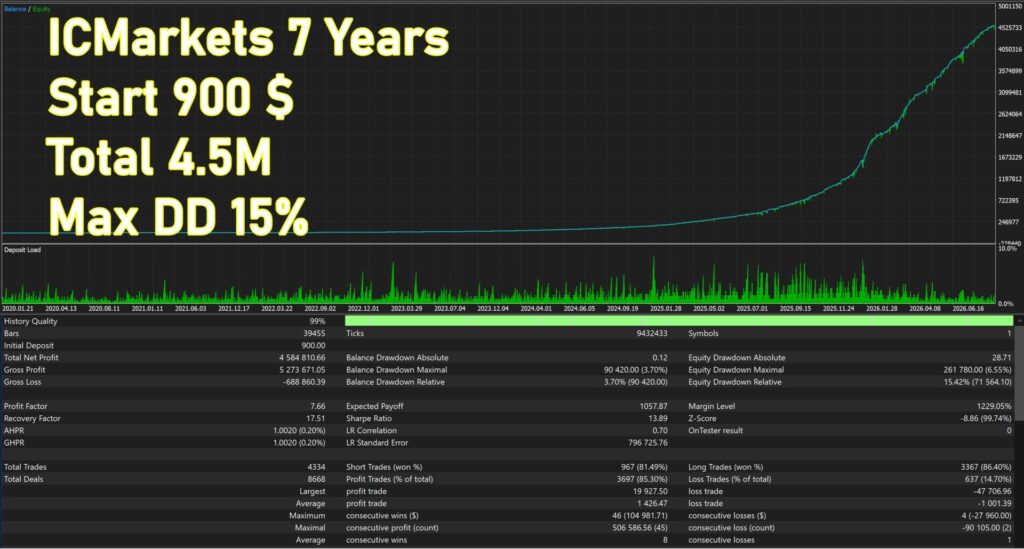Select the value '261 780.00 (6.55%)'

click(978, 370)
